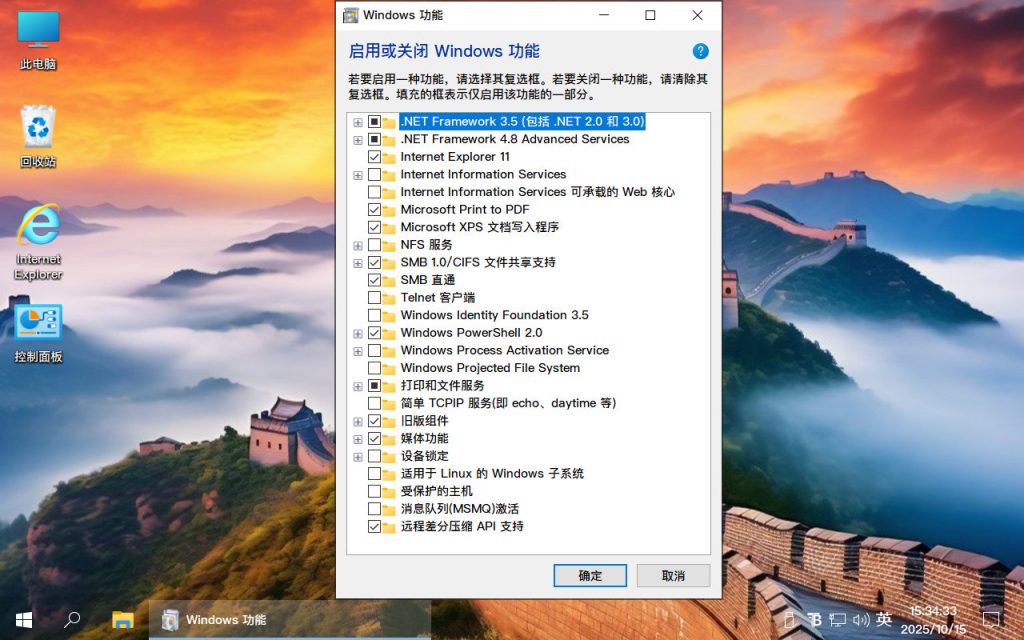Disable SMB 1.0/CIFS 文件共享支持

[375, 263]
